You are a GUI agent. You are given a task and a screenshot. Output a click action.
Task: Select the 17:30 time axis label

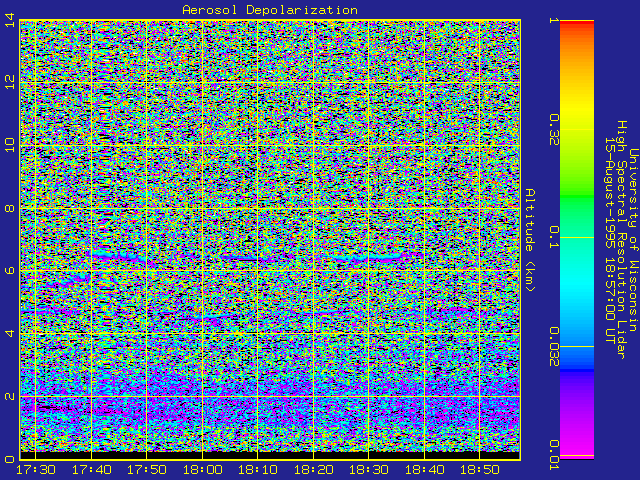tap(36, 470)
